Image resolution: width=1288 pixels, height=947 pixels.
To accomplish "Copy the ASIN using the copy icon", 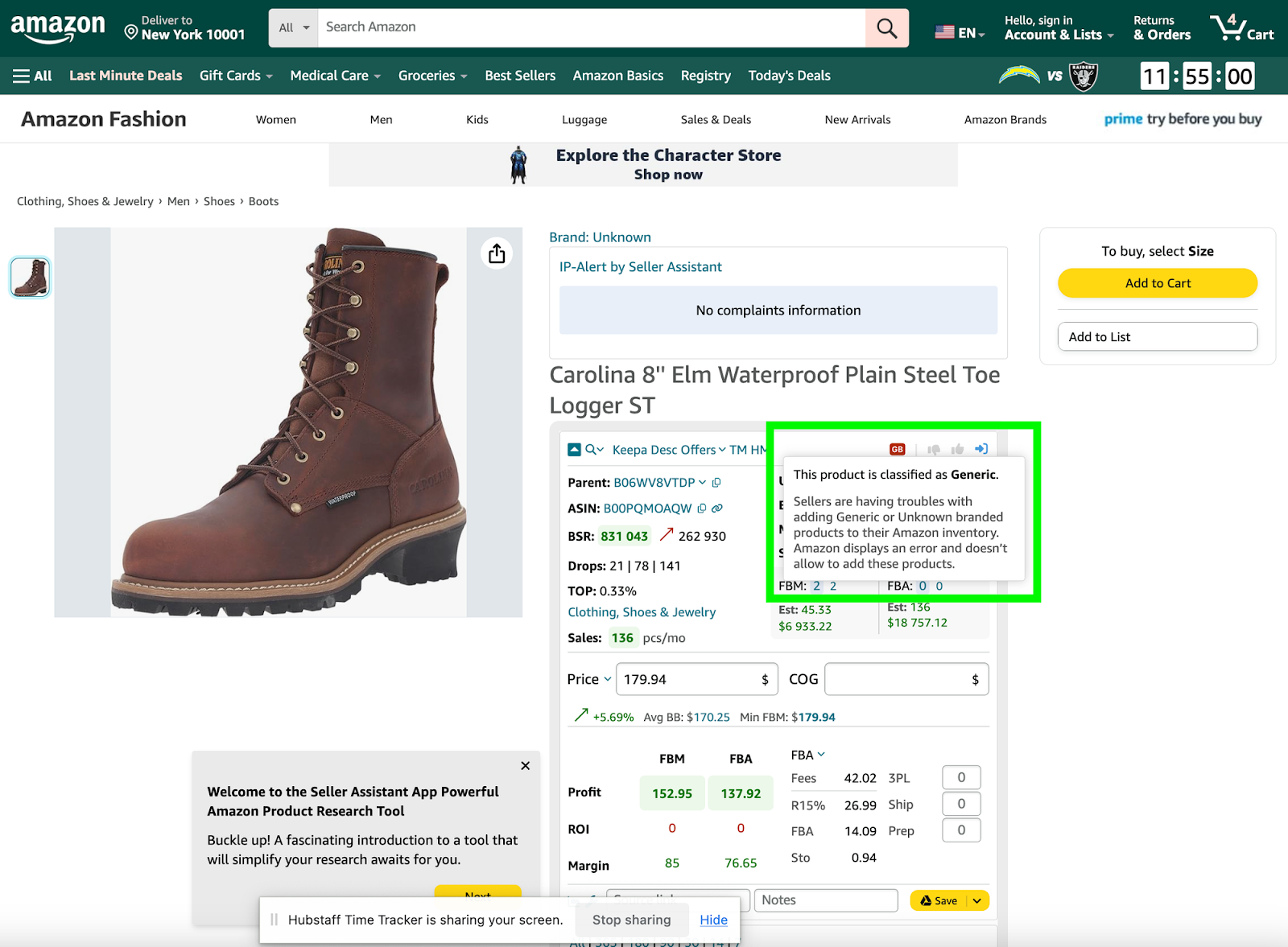I will point(700,508).
